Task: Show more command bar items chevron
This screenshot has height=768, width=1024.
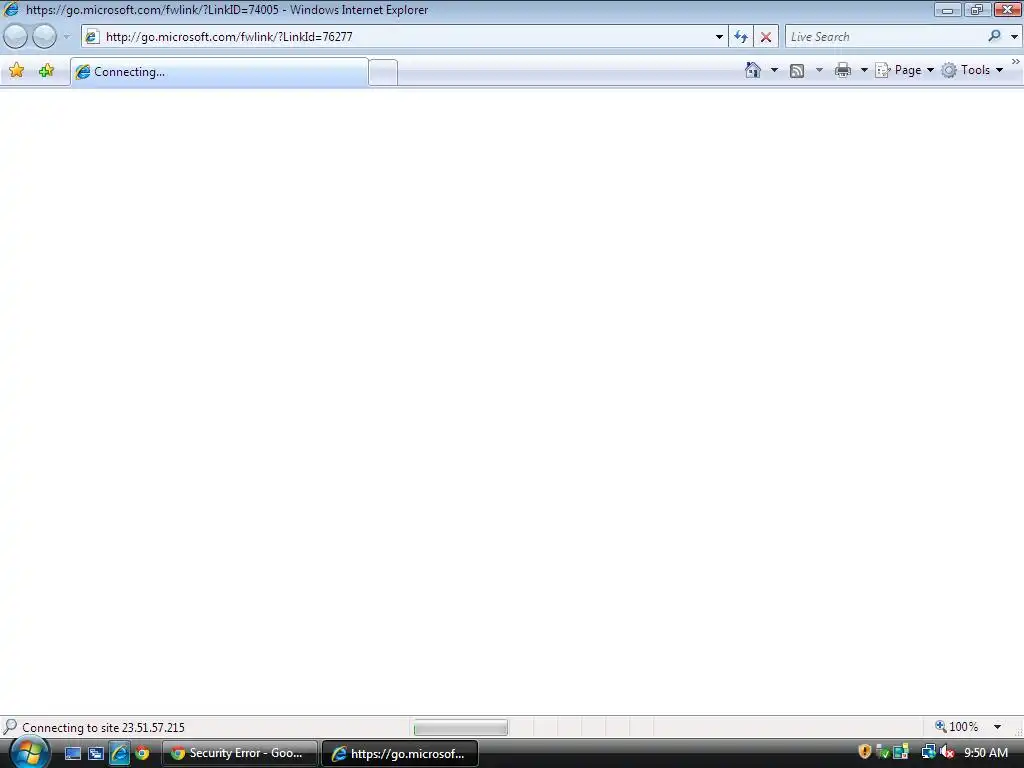Action: (x=1016, y=61)
